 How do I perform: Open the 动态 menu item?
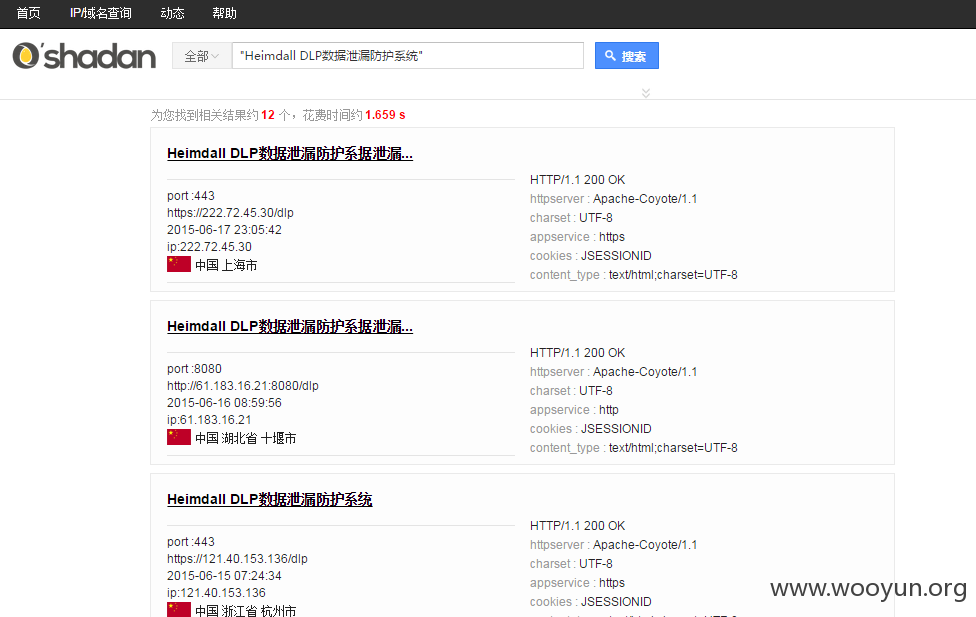(172, 13)
